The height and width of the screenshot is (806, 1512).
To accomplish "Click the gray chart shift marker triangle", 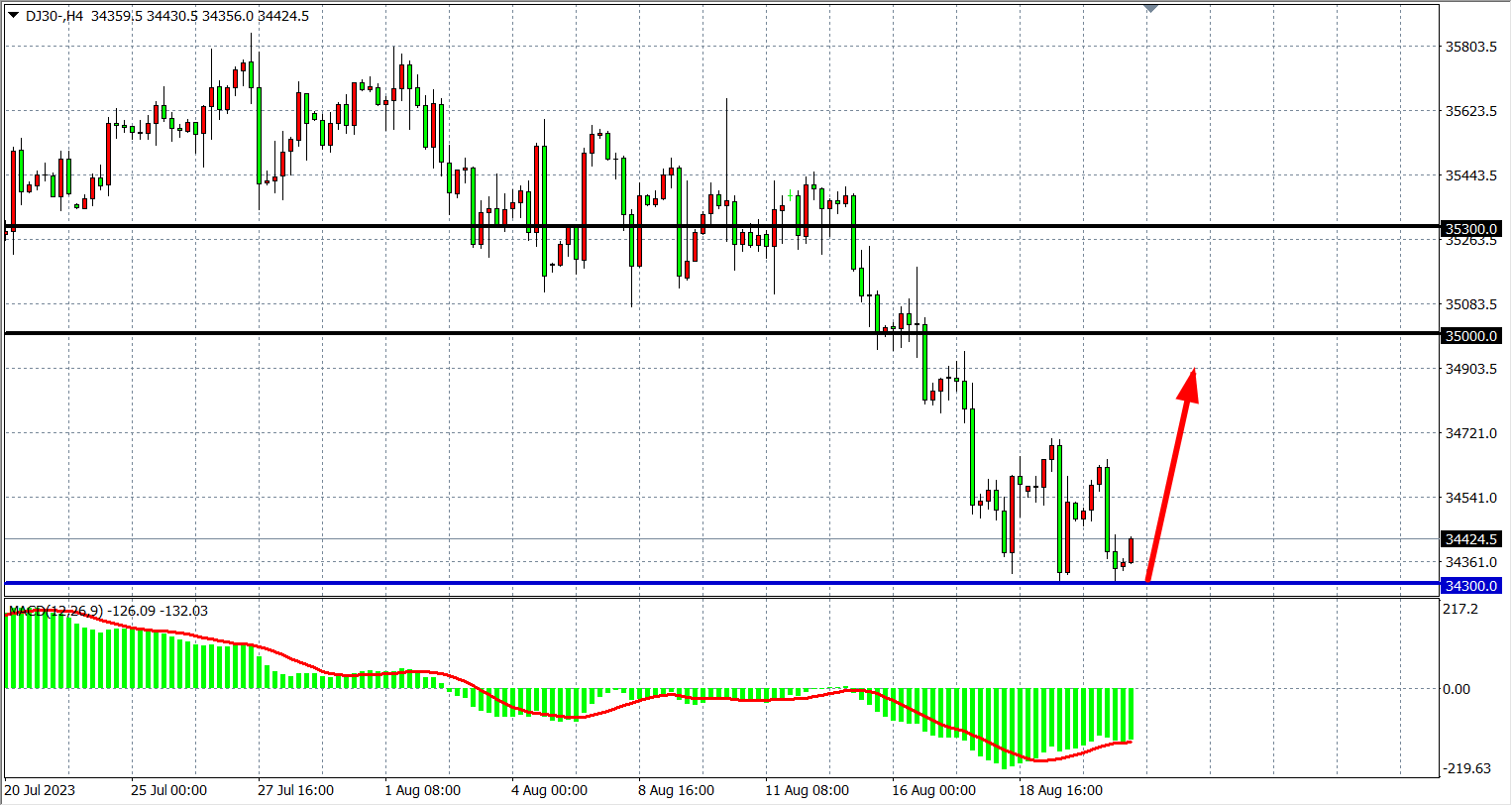I will 1150,8.
